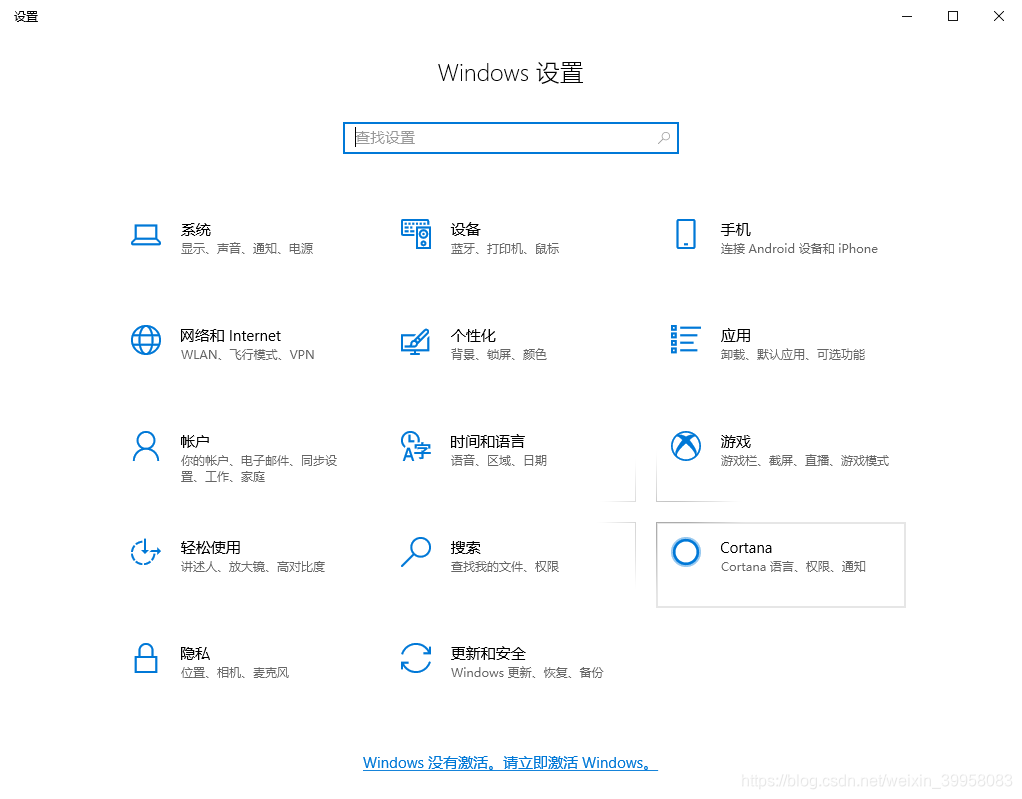The image size is (1022, 799).
Task: Select the 系统 category title
Action: tap(196, 229)
